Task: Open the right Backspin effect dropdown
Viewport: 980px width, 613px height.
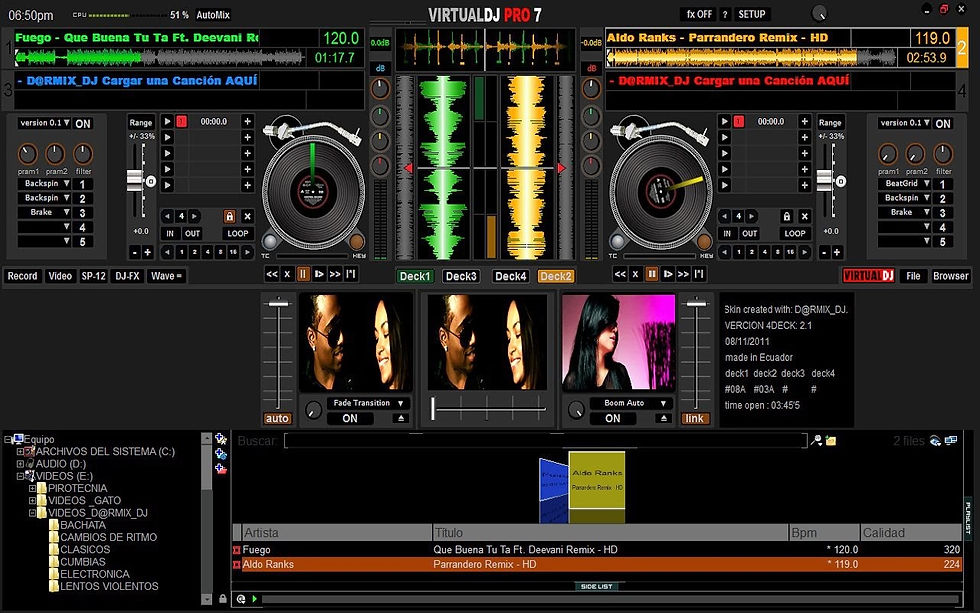Action: point(904,198)
